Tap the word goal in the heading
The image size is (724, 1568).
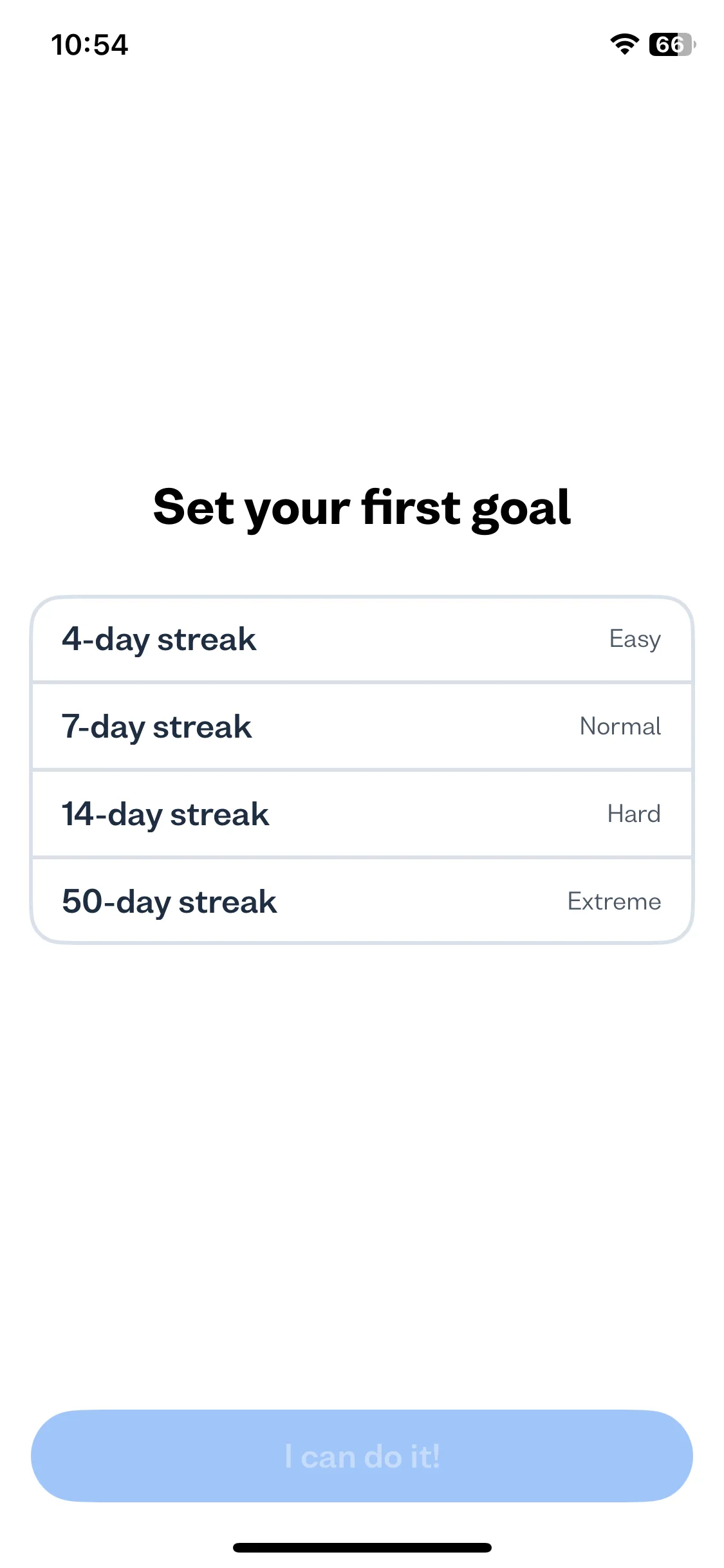(521, 510)
